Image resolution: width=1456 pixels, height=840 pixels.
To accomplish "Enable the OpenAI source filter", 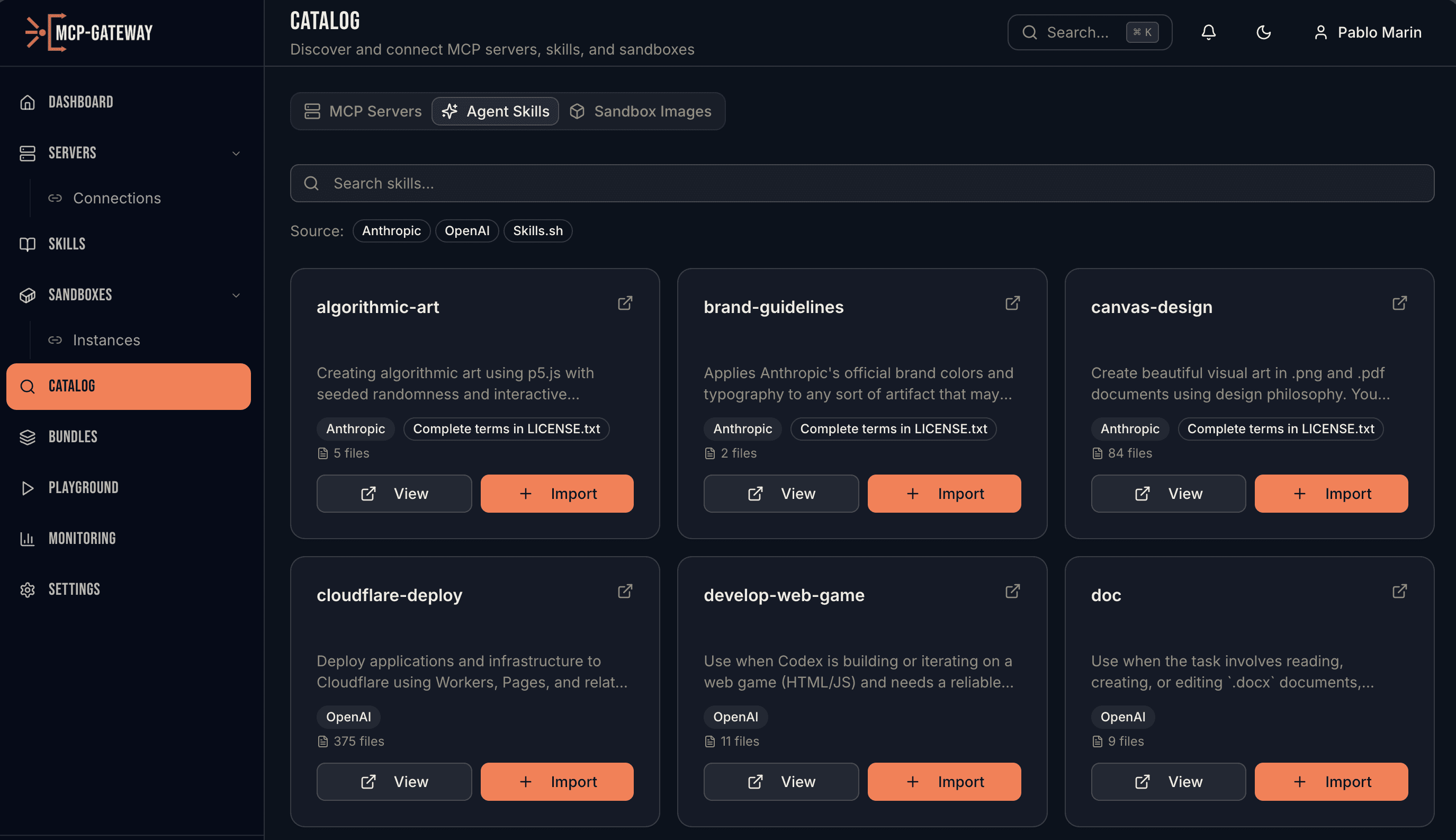I will (x=467, y=231).
